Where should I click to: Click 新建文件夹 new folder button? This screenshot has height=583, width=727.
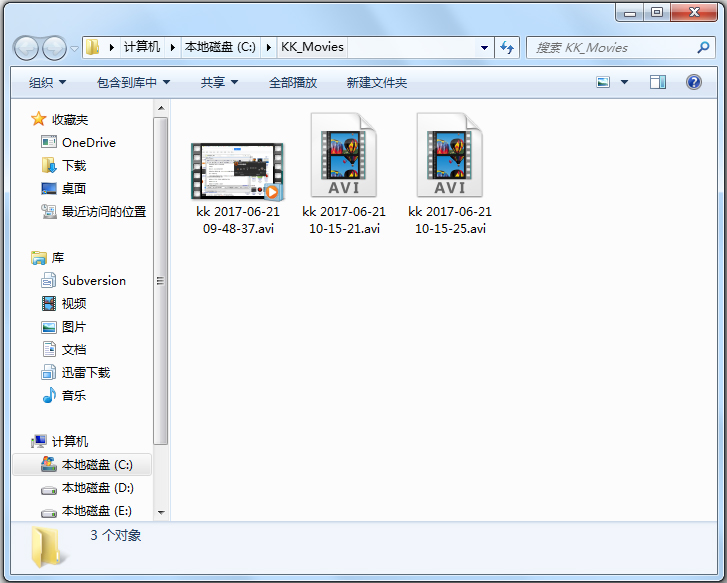tap(376, 82)
